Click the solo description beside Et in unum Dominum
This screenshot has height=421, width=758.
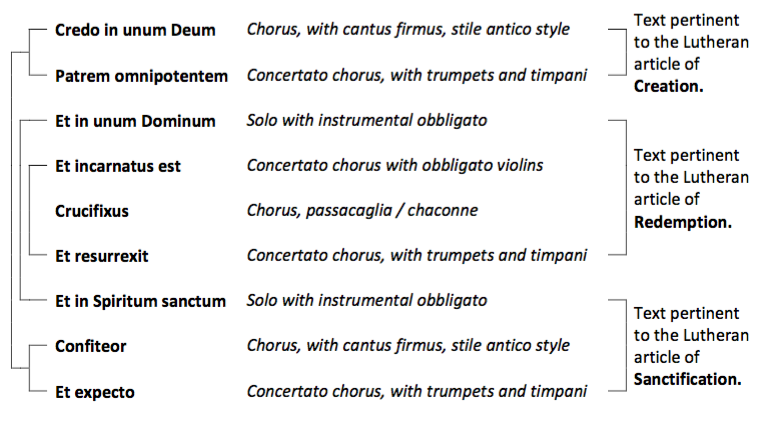pos(366,121)
